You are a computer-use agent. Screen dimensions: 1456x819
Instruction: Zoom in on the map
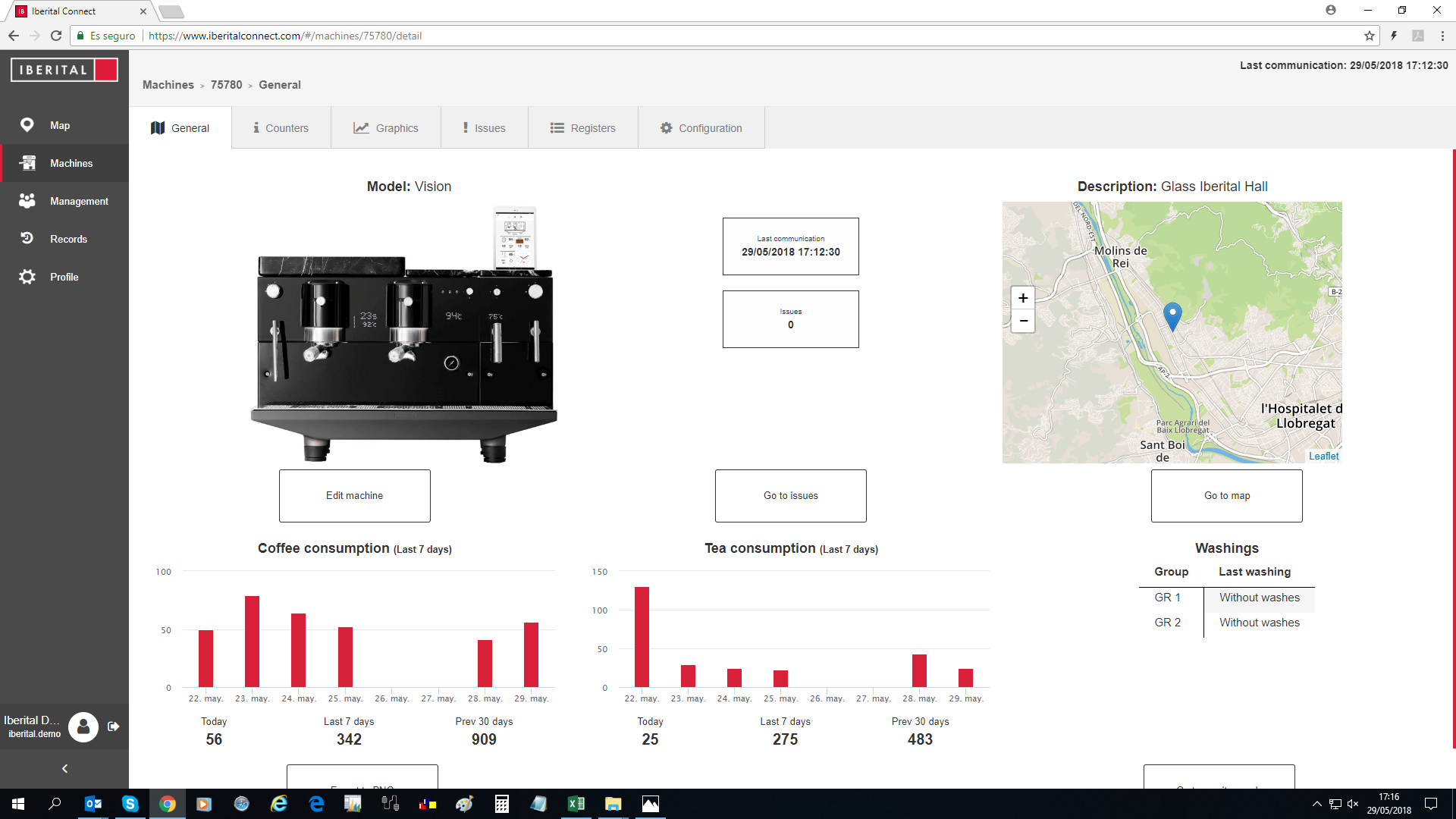(x=1023, y=298)
